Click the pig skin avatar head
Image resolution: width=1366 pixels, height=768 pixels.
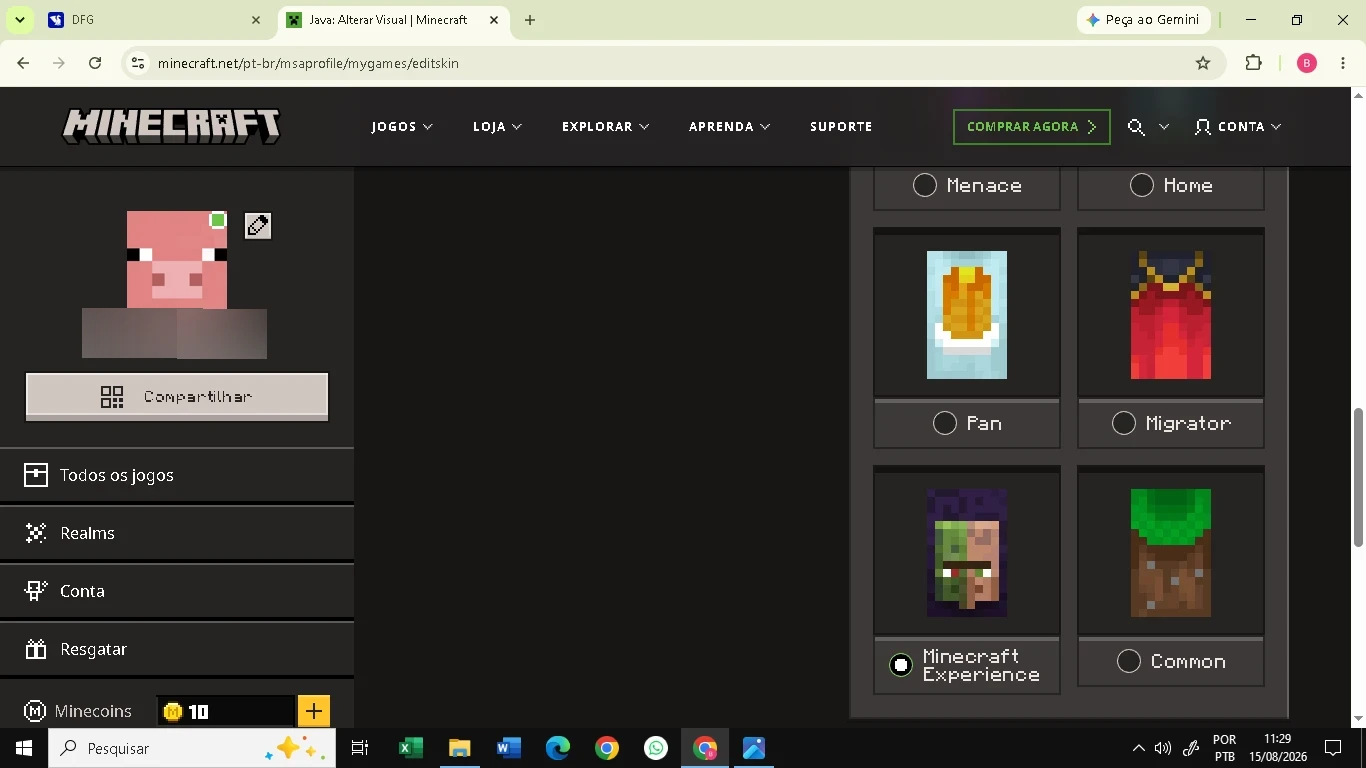(177, 260)
